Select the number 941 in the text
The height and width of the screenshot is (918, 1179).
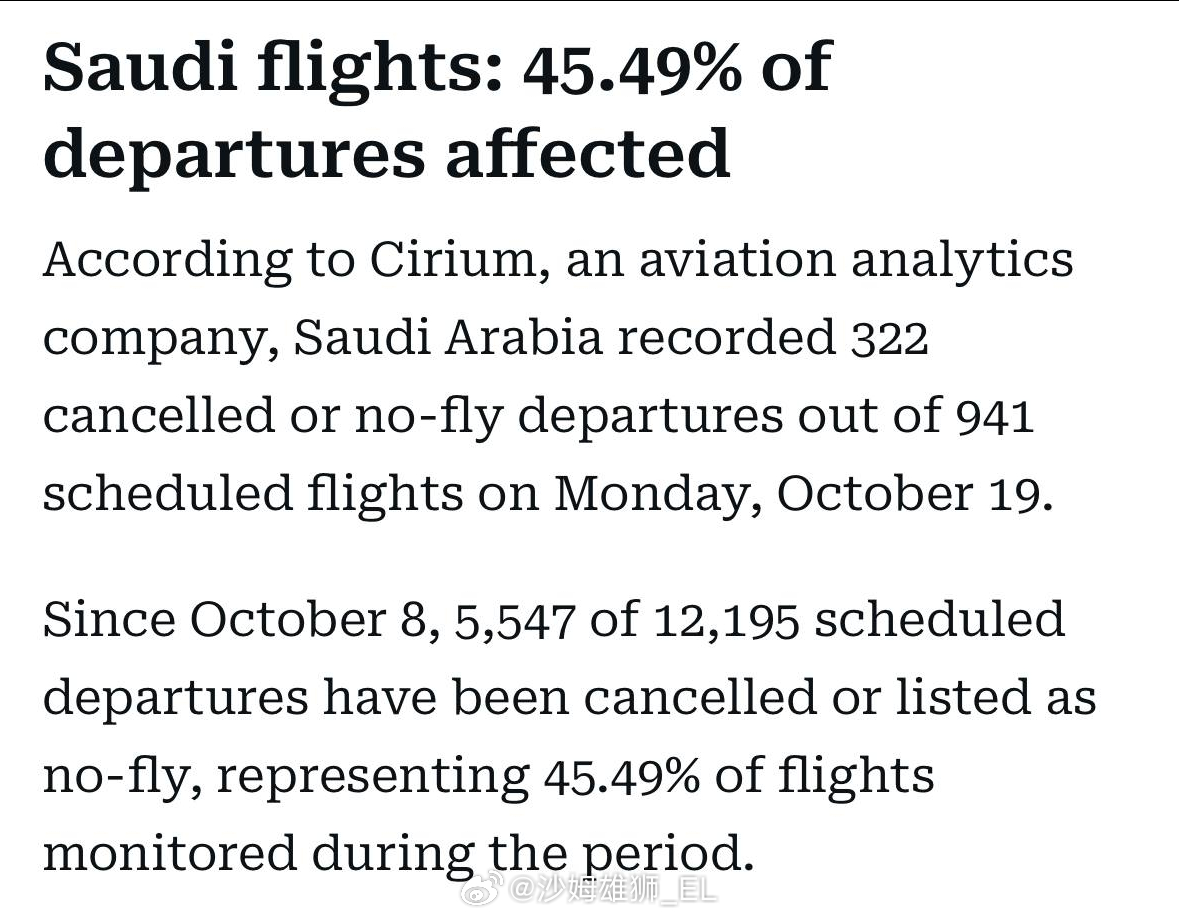coord(994,417)
